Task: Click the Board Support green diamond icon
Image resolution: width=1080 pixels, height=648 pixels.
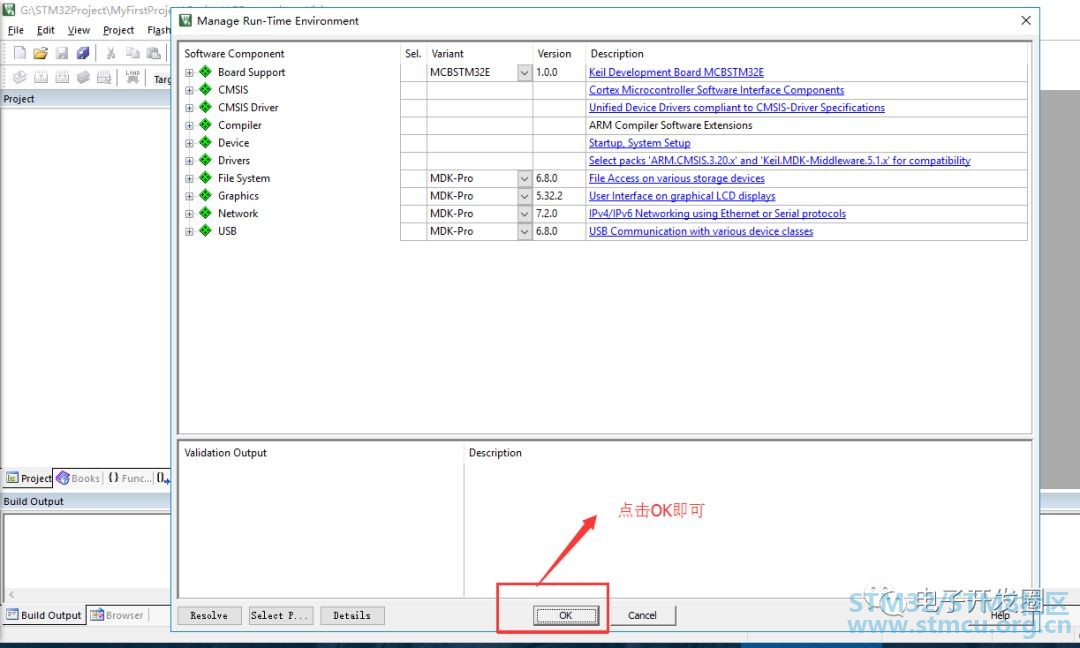Action: (205, 72)
